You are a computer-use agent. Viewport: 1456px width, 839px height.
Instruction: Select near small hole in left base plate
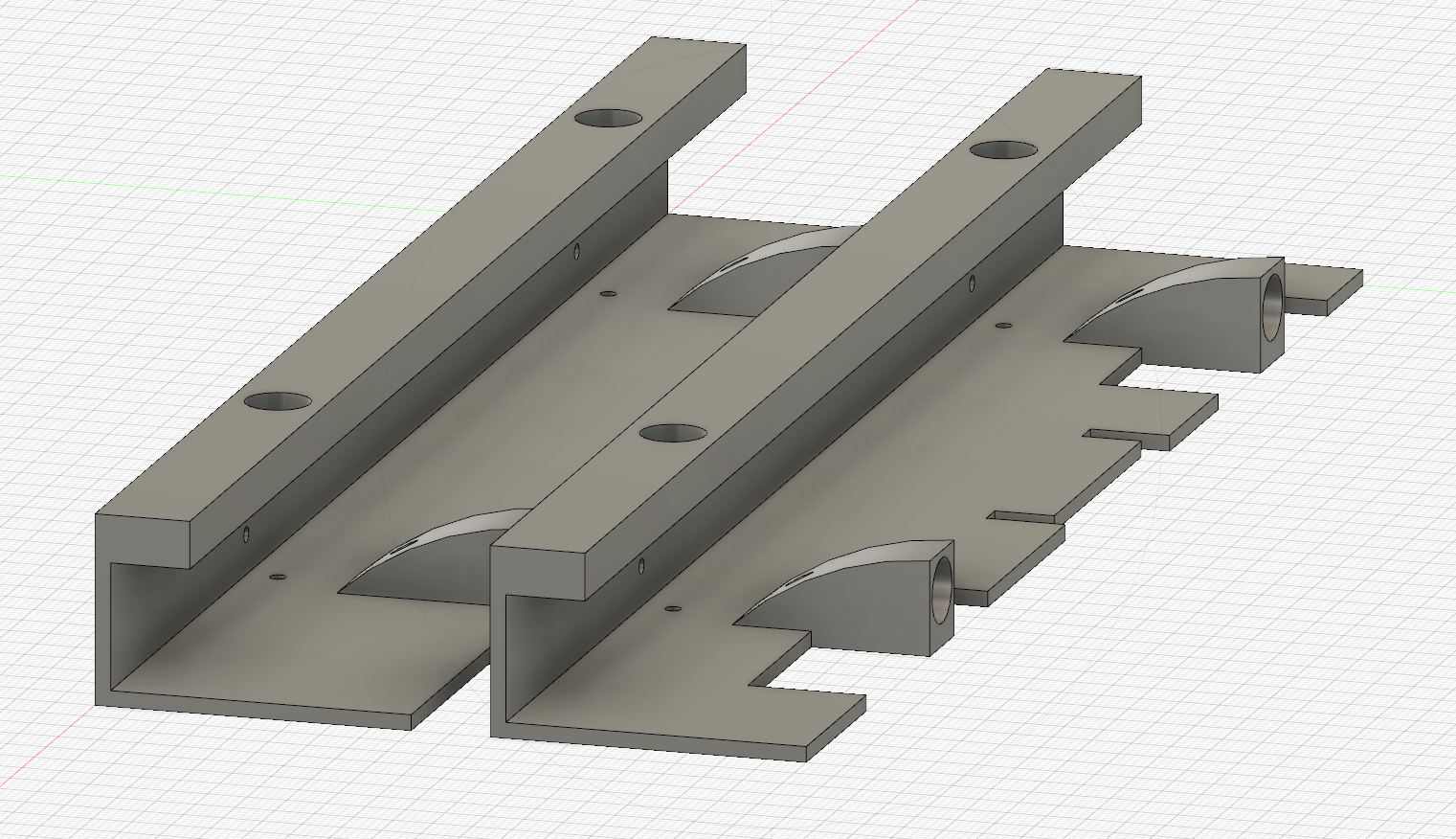pos(279,577)
